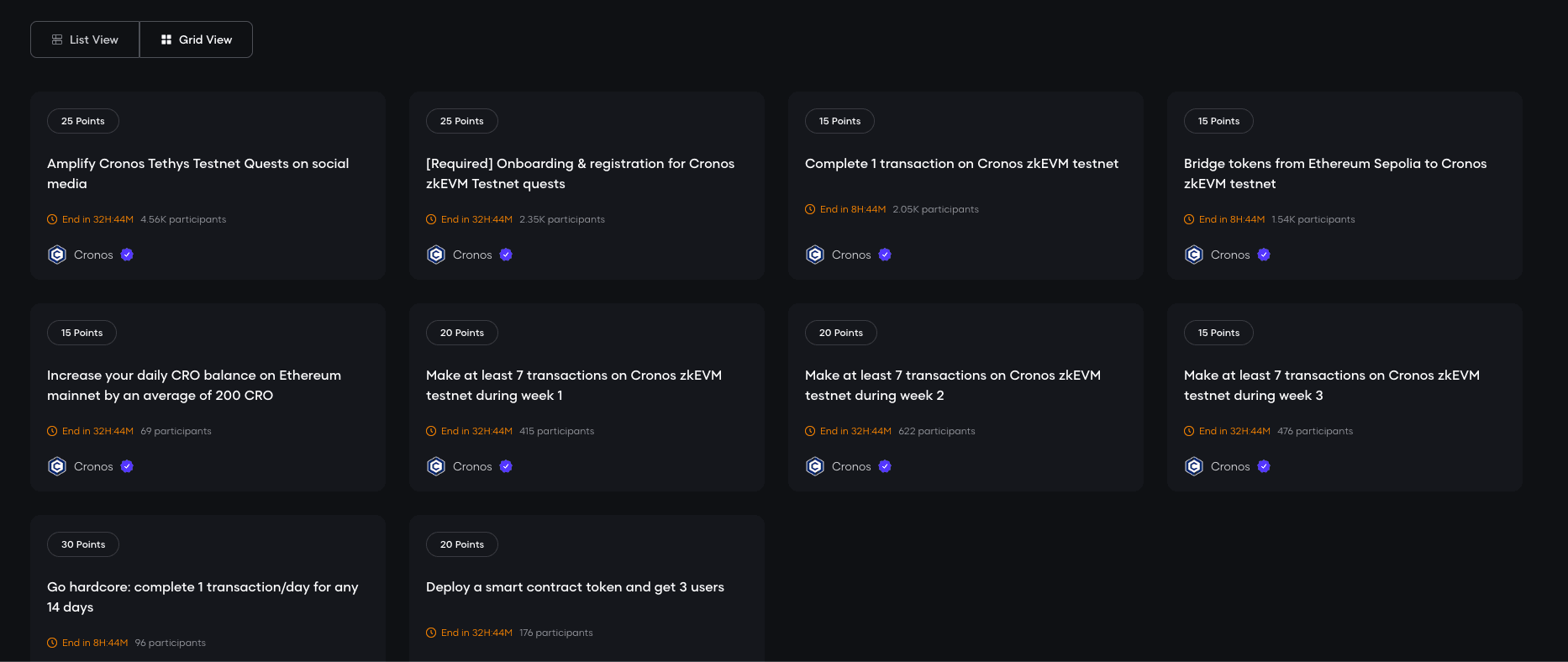Click '4.56K participants' text

tap(183, 219)
